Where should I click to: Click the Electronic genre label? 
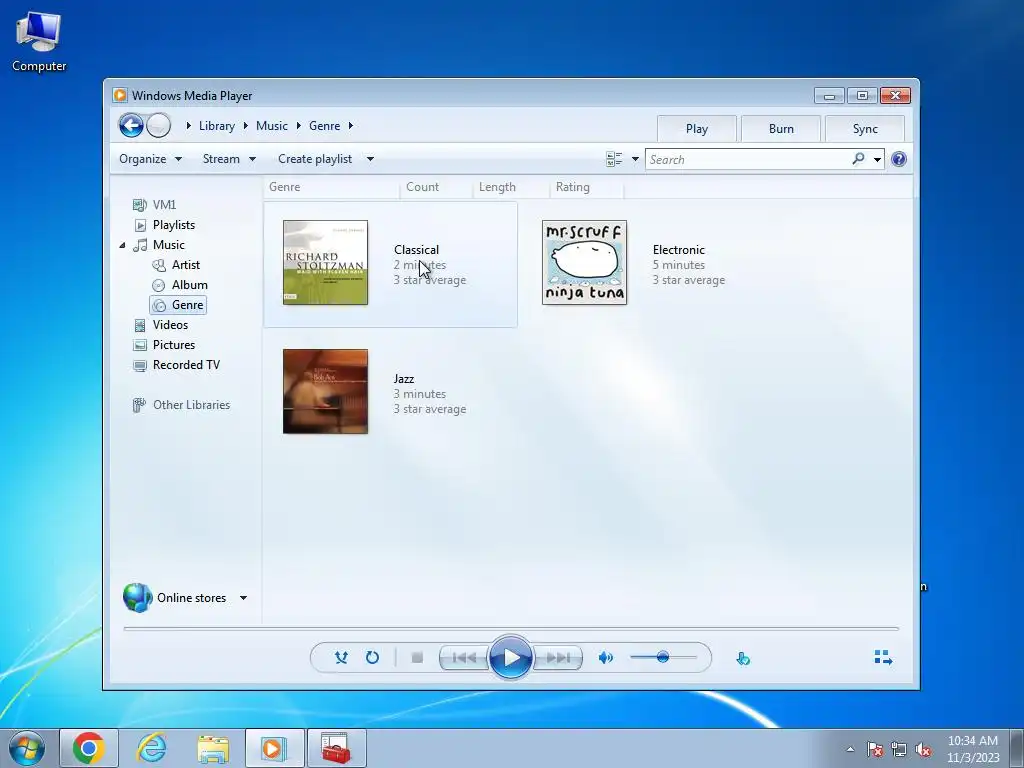[679, 249]
